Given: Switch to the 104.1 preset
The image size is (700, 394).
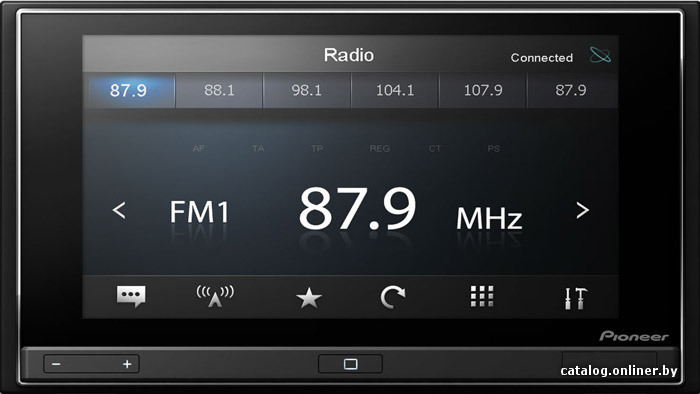Looking at the screenshot, I should pos(395,91).
